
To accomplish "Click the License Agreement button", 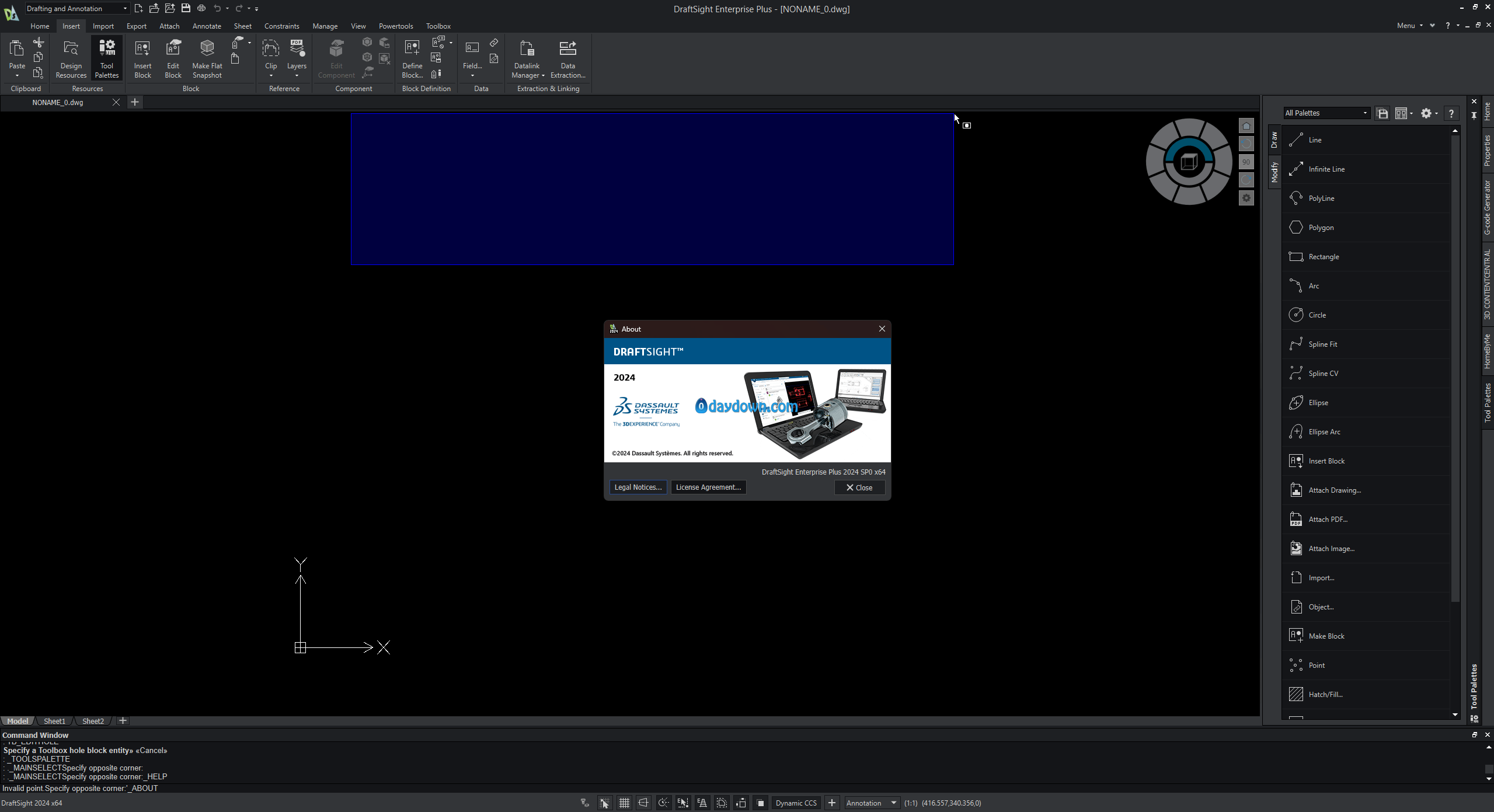I will click(x=708, y=487).
